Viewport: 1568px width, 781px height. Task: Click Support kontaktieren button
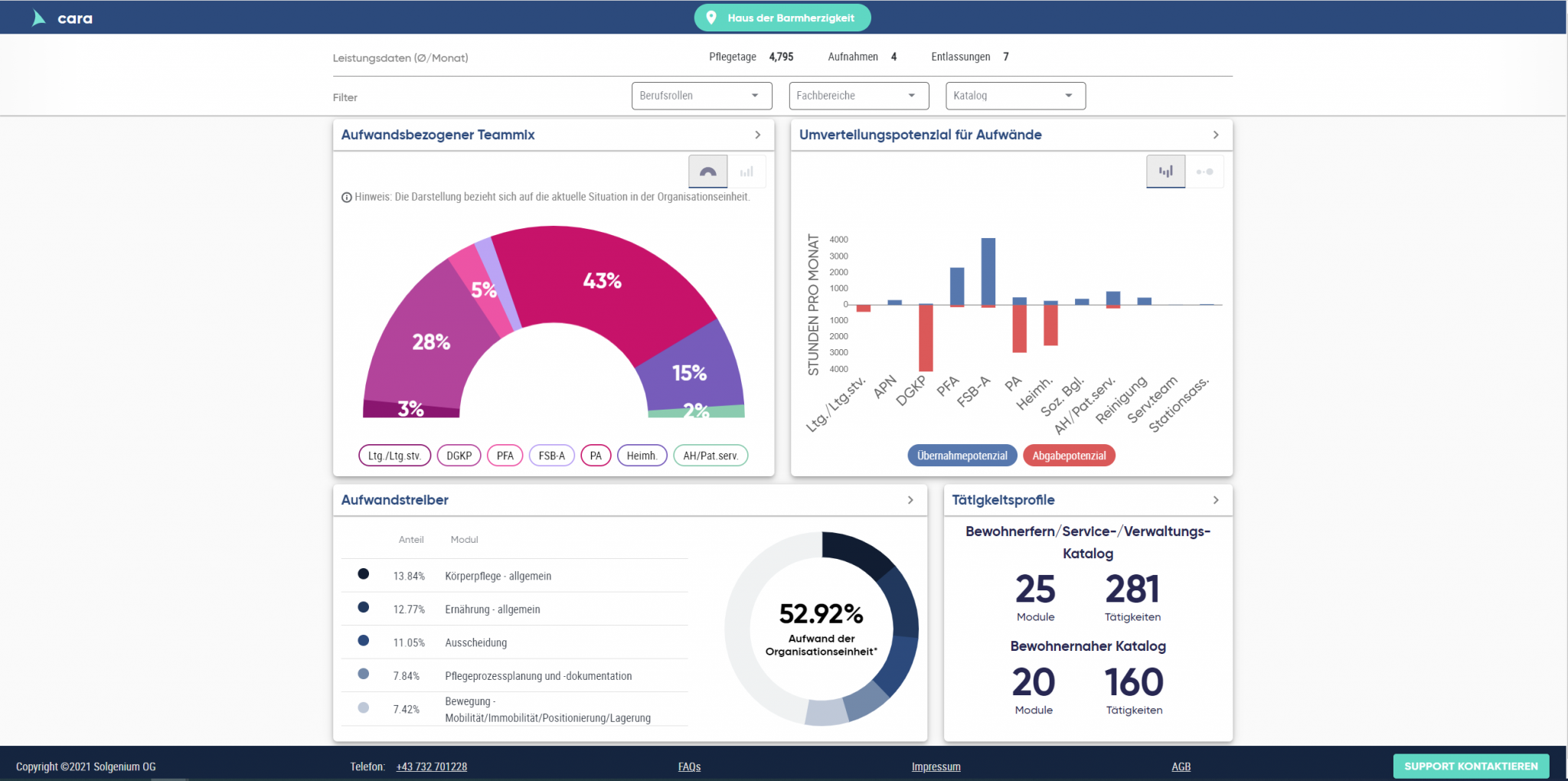(1471, 766)
